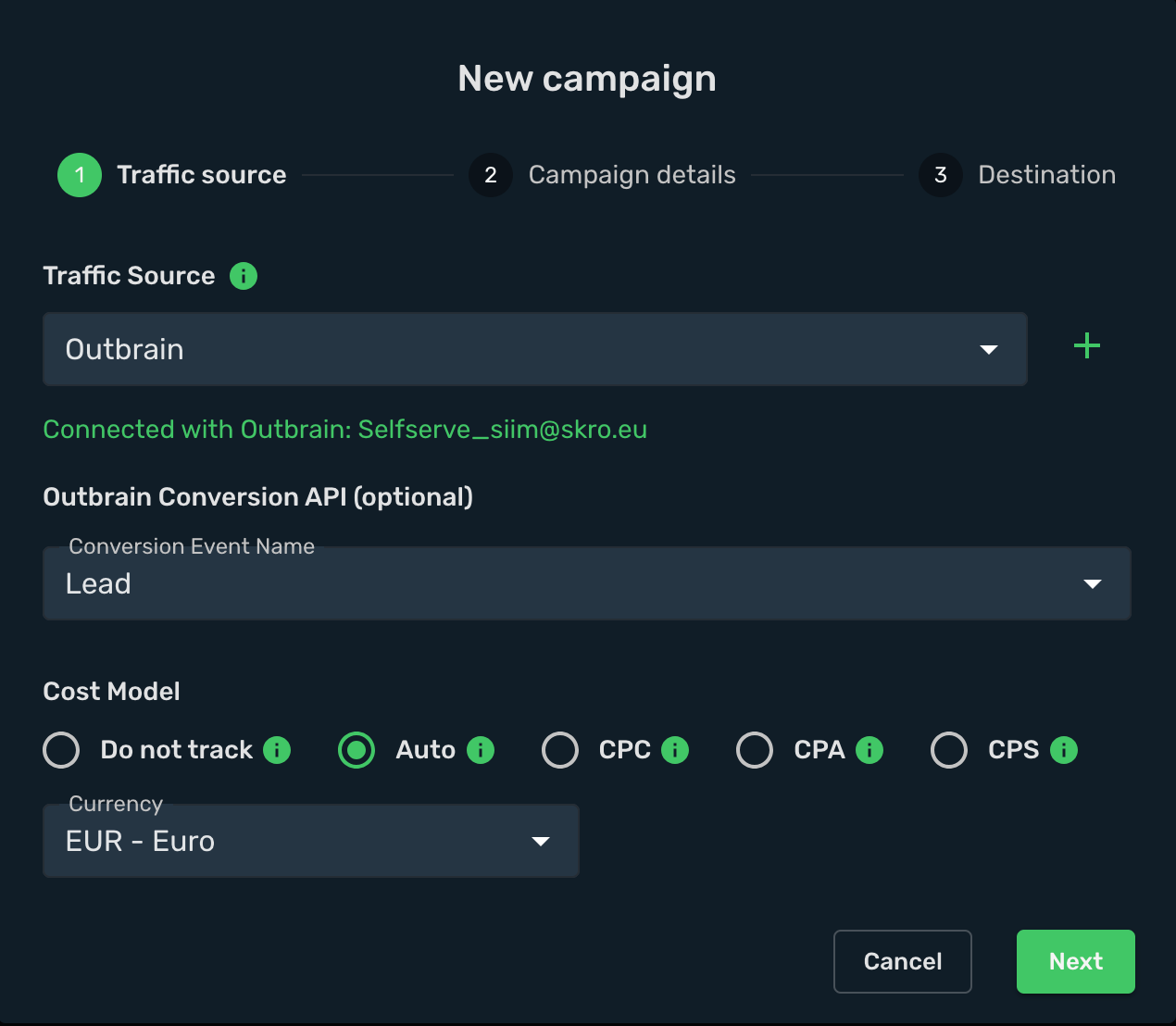Click the New campaign title
The image size is (1176, 1026).
click(587, 79)
